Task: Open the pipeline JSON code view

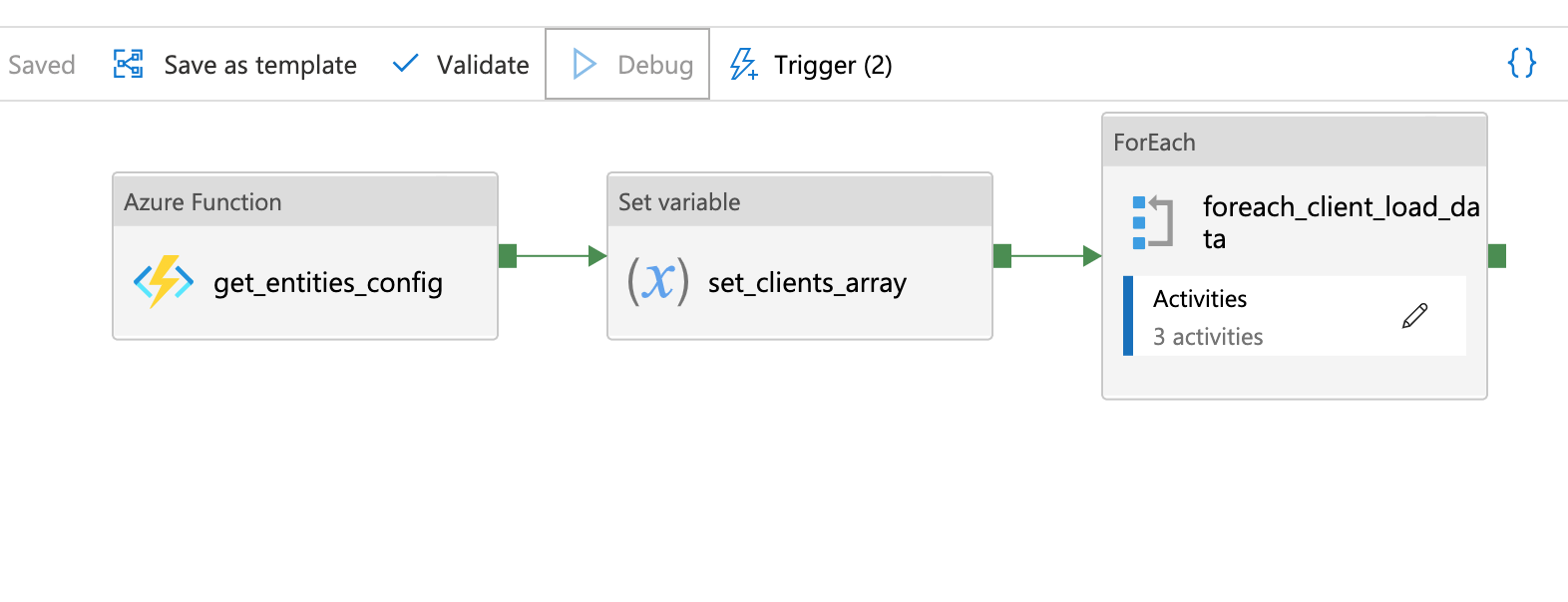Action: 1521,64
